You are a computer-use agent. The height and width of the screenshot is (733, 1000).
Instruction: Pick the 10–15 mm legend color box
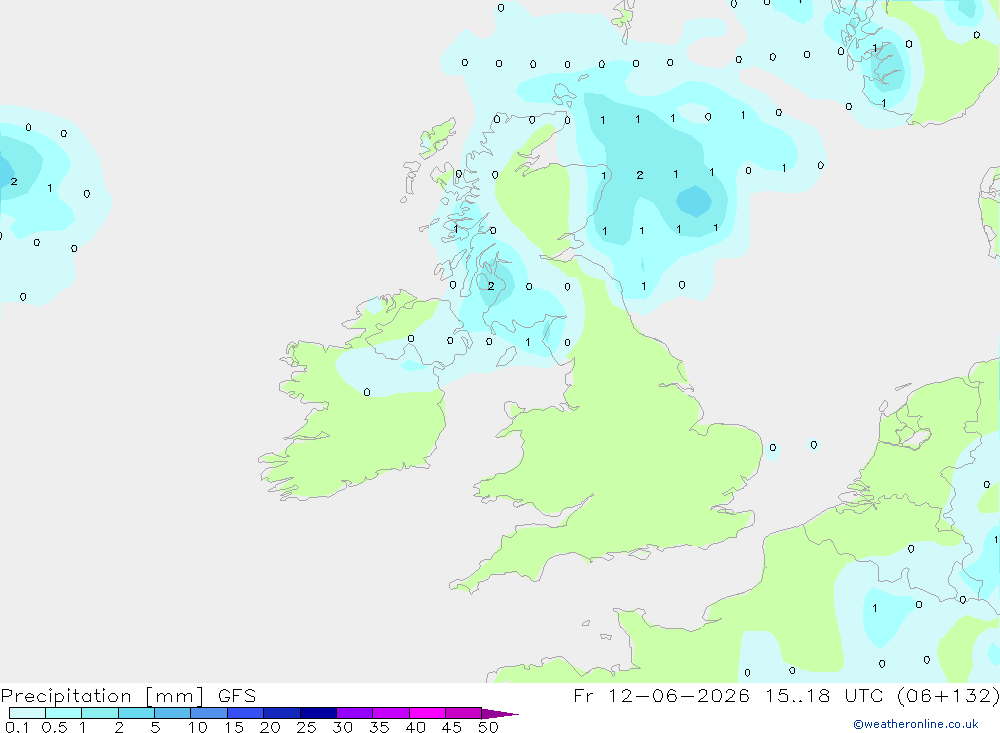(209, 713)
